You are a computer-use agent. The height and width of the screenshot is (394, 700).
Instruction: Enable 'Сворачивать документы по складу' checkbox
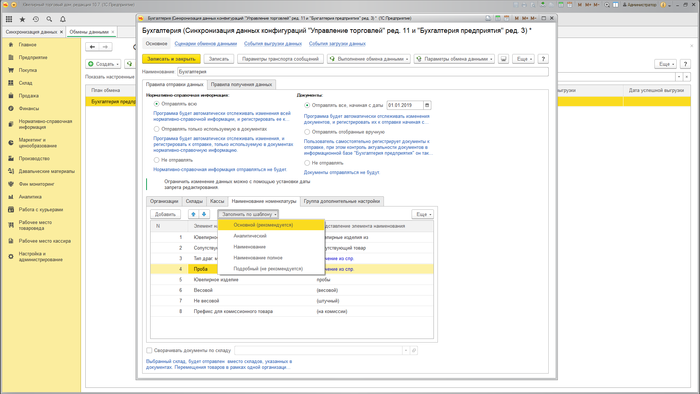[x=150, y=350]
